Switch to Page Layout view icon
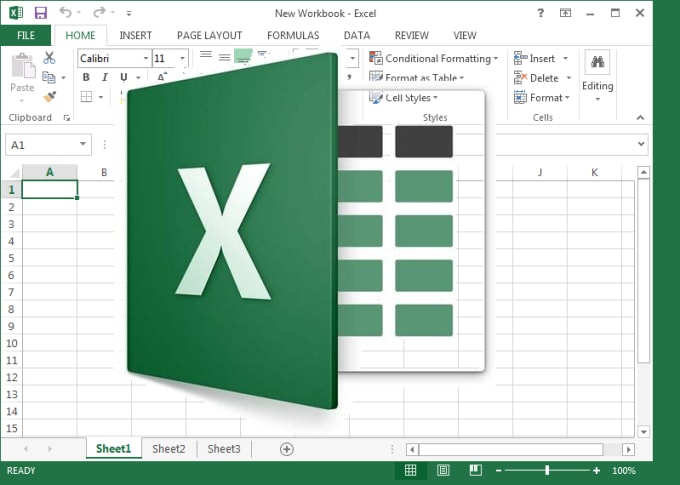This screenshot has height=485, width=680. 443,470
